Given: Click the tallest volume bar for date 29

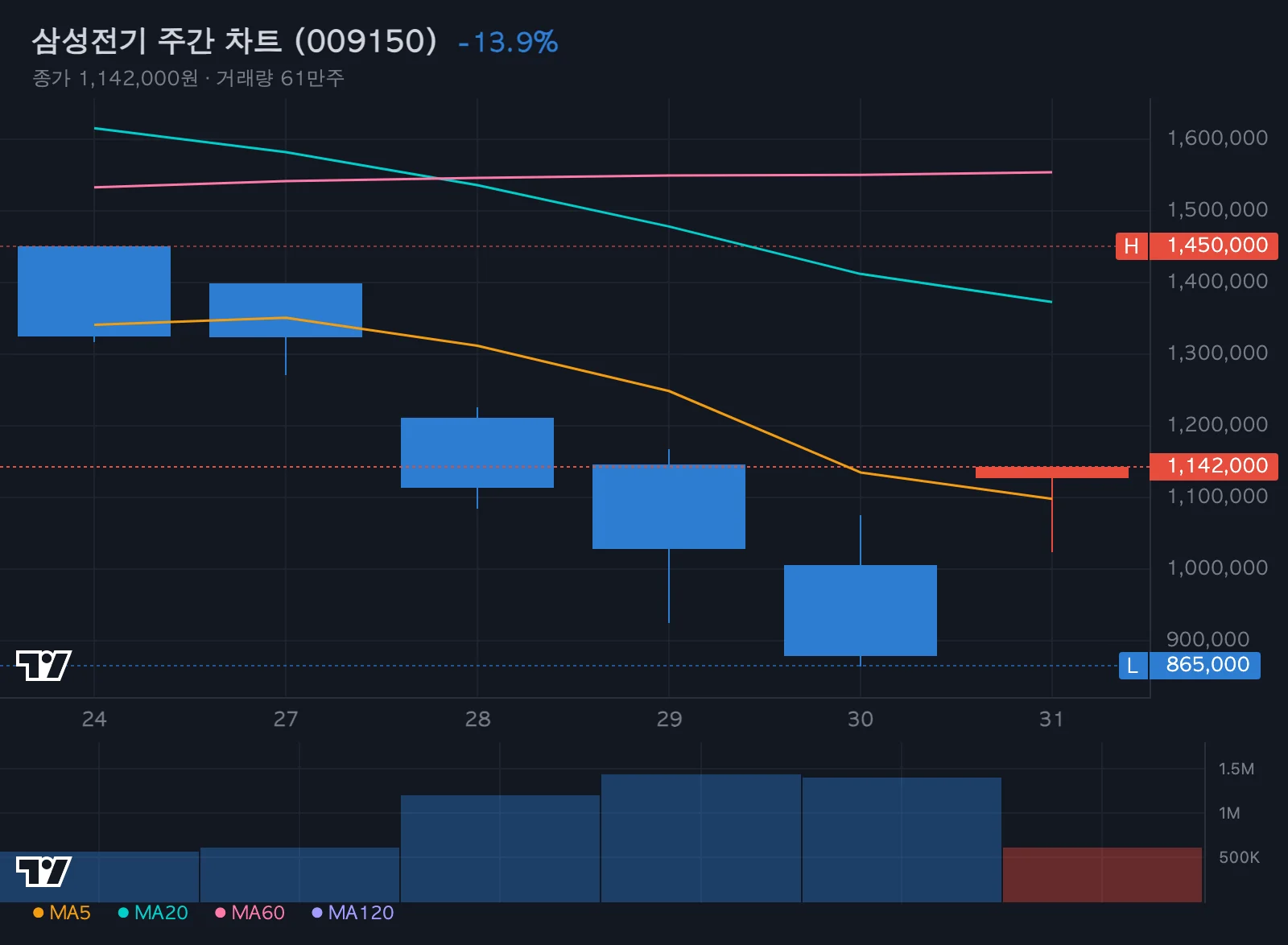Looking at the screenshot, I should pos(701,838).
